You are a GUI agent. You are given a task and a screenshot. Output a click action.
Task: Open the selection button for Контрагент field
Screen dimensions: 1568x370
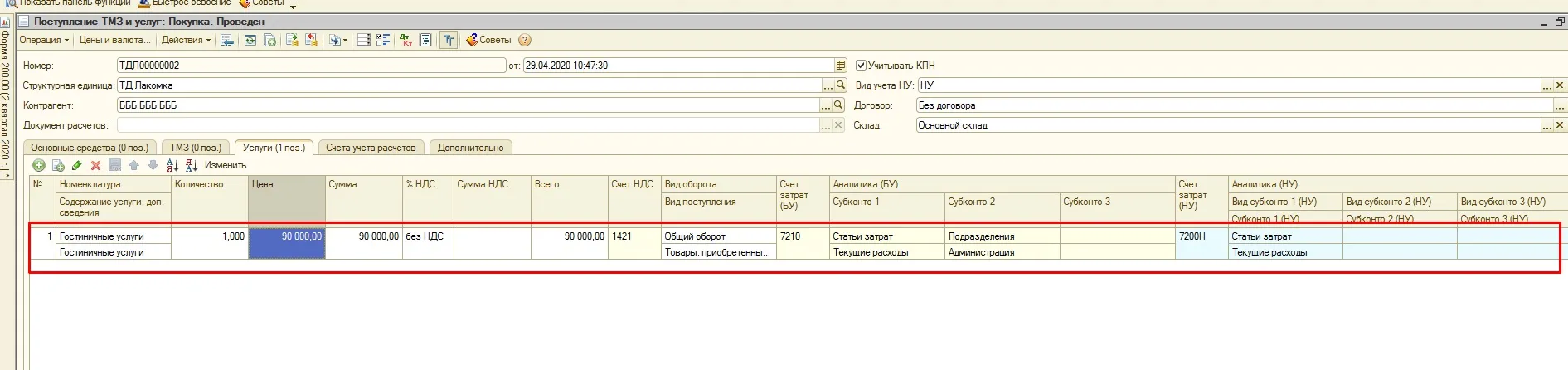[x=826, y=105]
